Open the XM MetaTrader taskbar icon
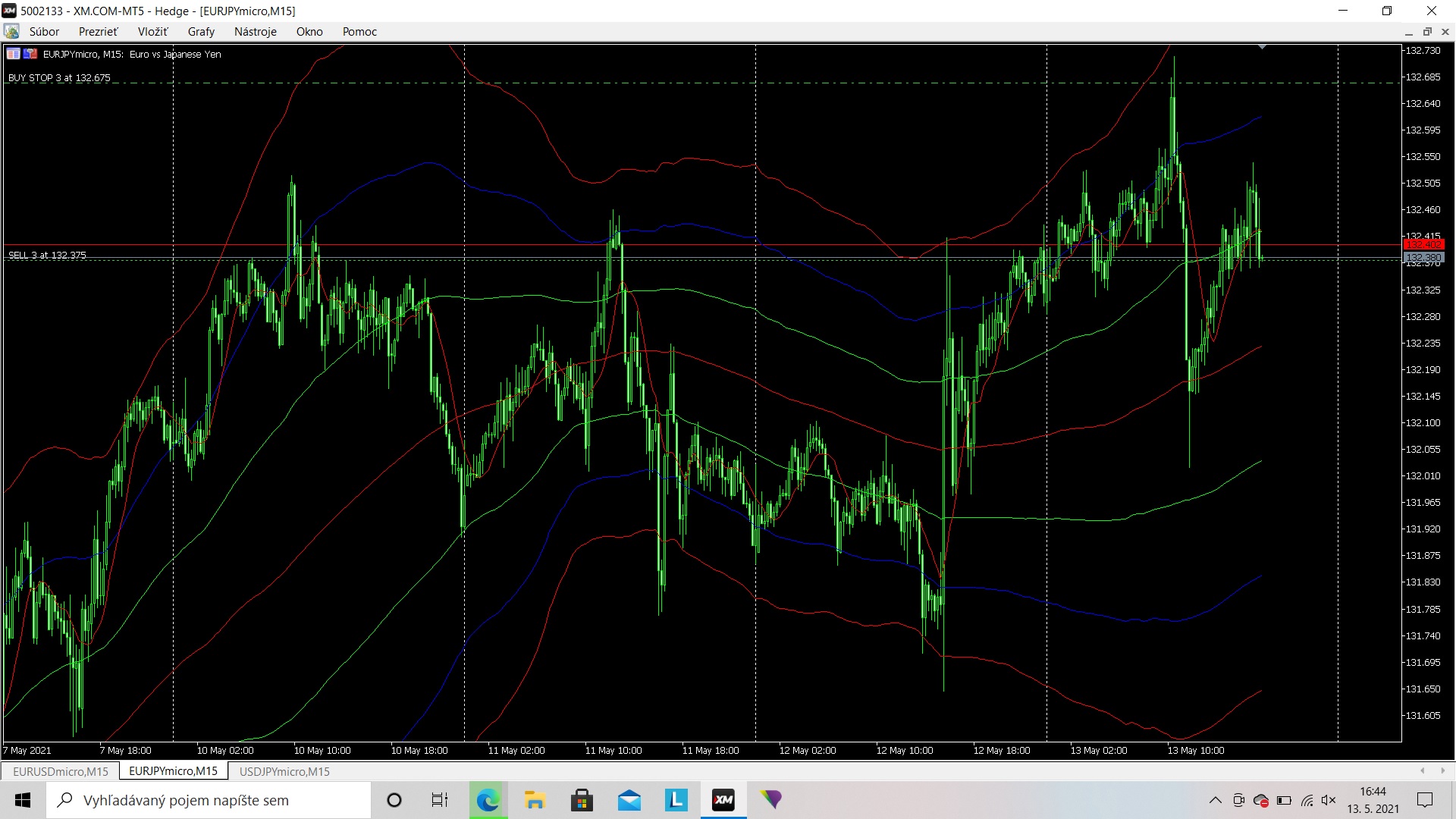Viewport: 1456px width, 819px height. 723,800
